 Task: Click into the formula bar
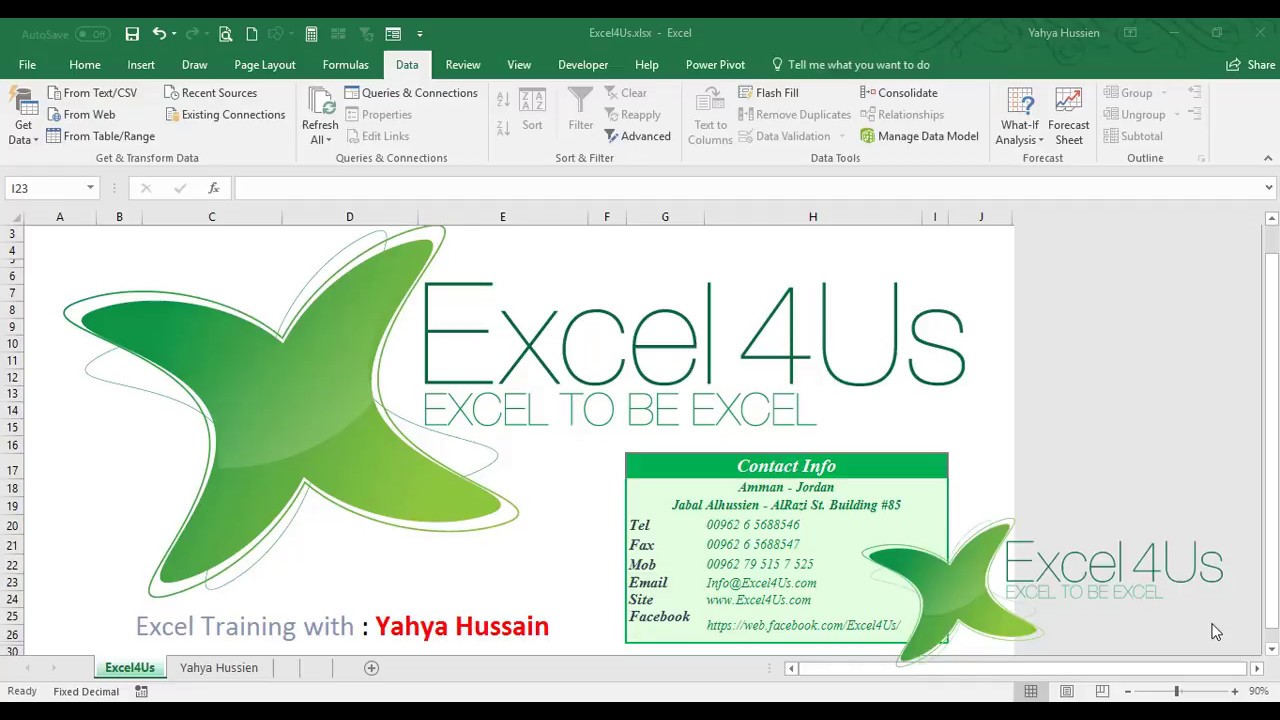(747, 188)
